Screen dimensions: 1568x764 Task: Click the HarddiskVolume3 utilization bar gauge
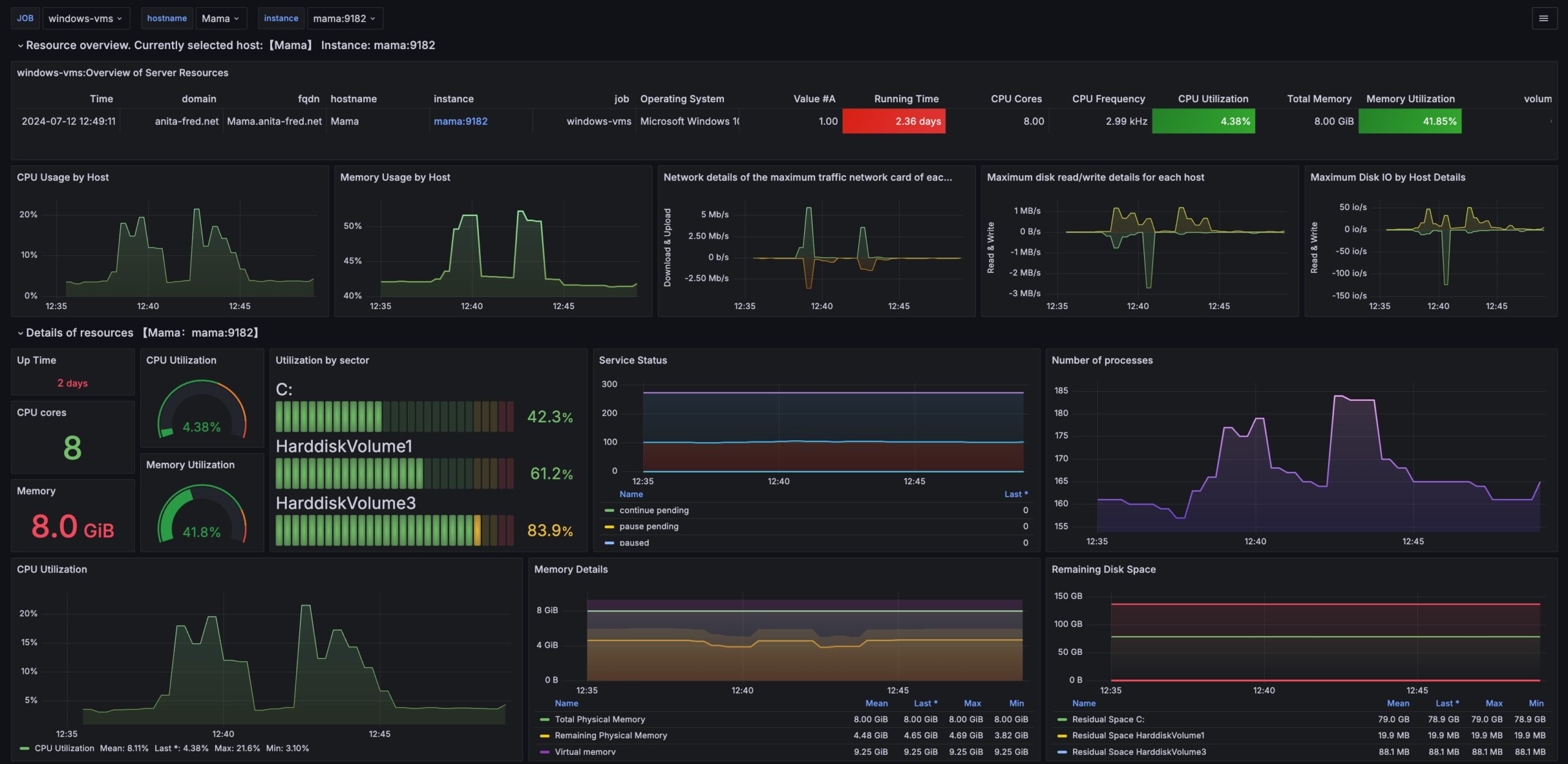pyautogui.click(x=394, y=530)
